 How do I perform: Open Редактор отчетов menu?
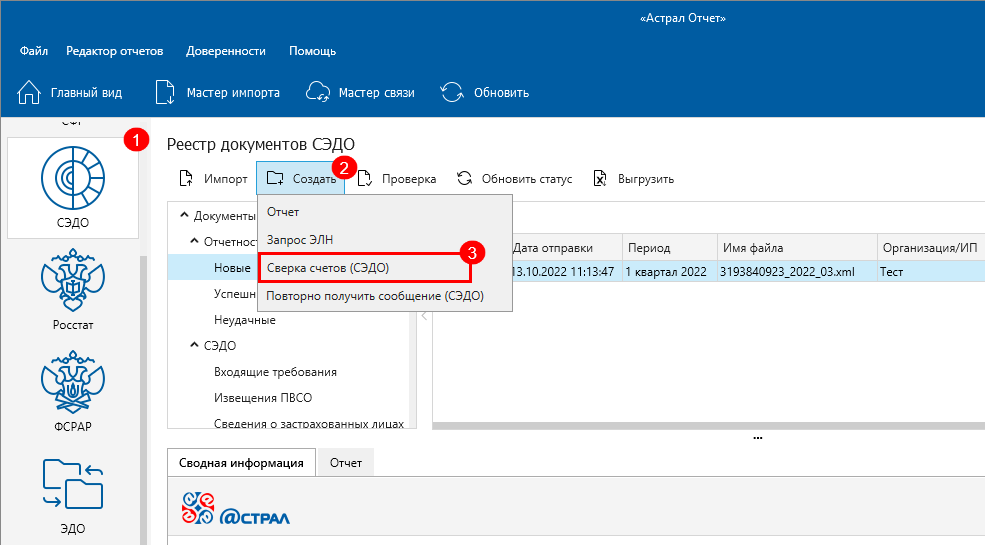114,51
